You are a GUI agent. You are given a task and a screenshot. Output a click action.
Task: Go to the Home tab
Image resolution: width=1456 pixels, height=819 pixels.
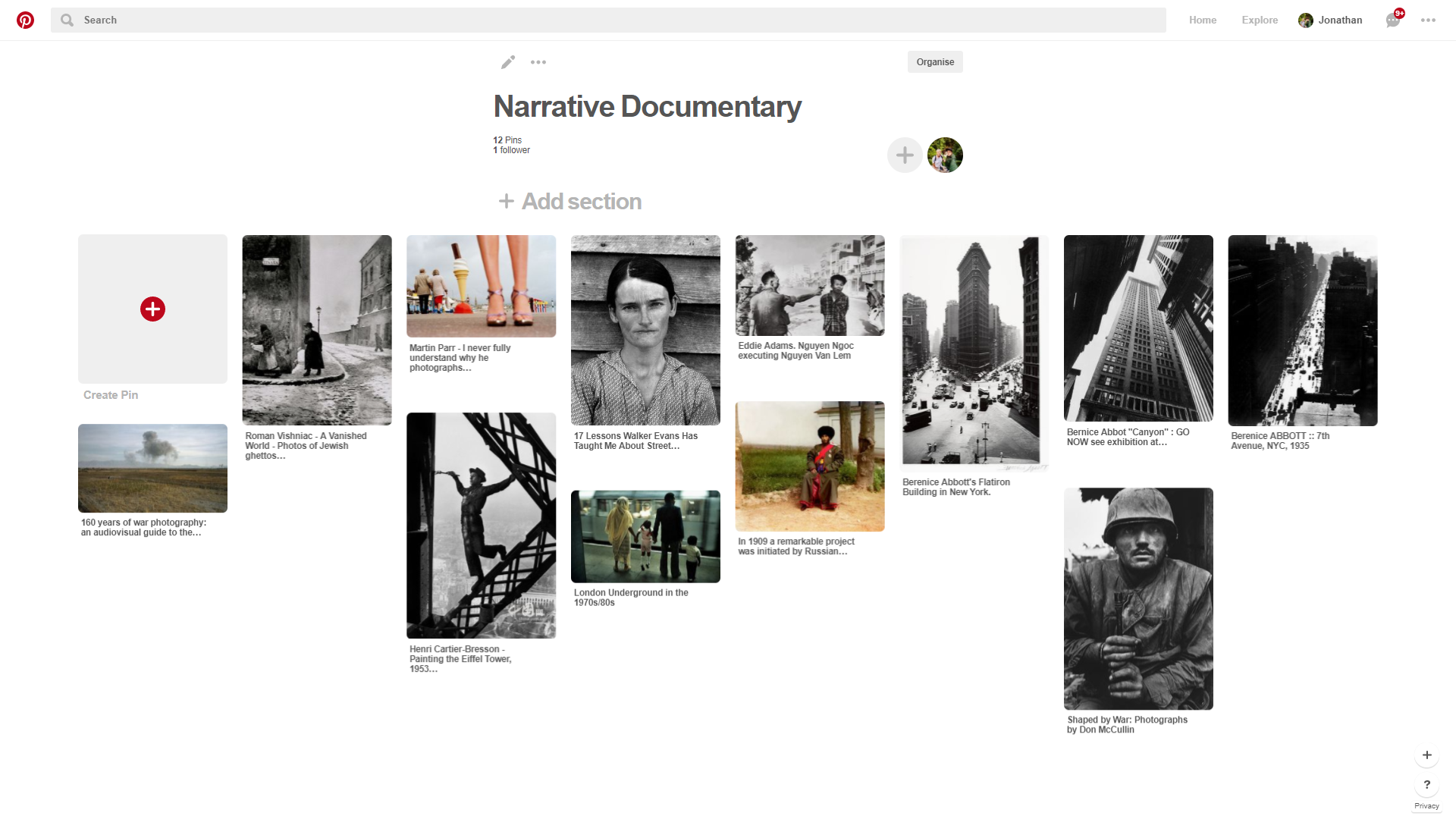point(1203,20)
